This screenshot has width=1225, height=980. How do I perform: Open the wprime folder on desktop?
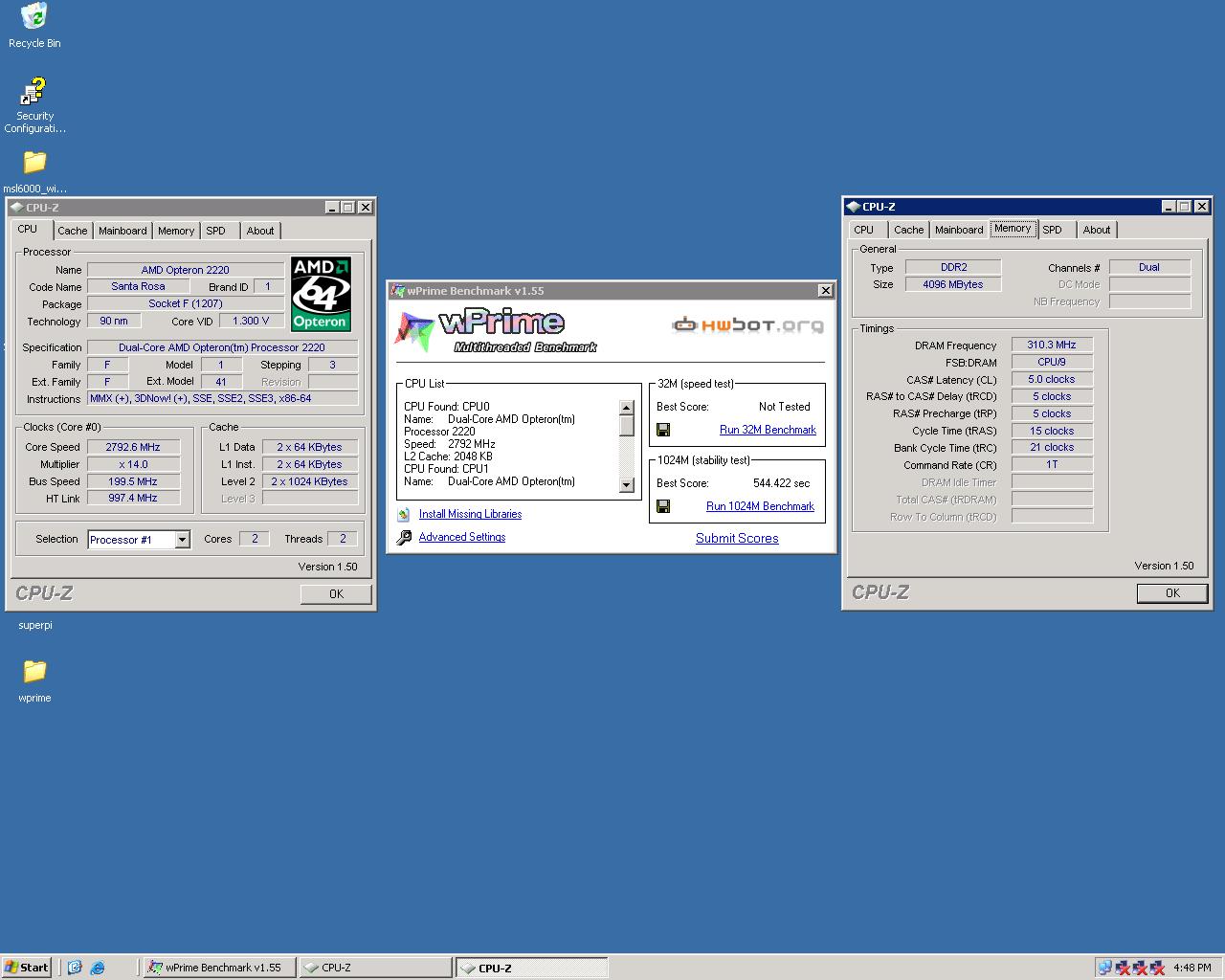point(34,671)
